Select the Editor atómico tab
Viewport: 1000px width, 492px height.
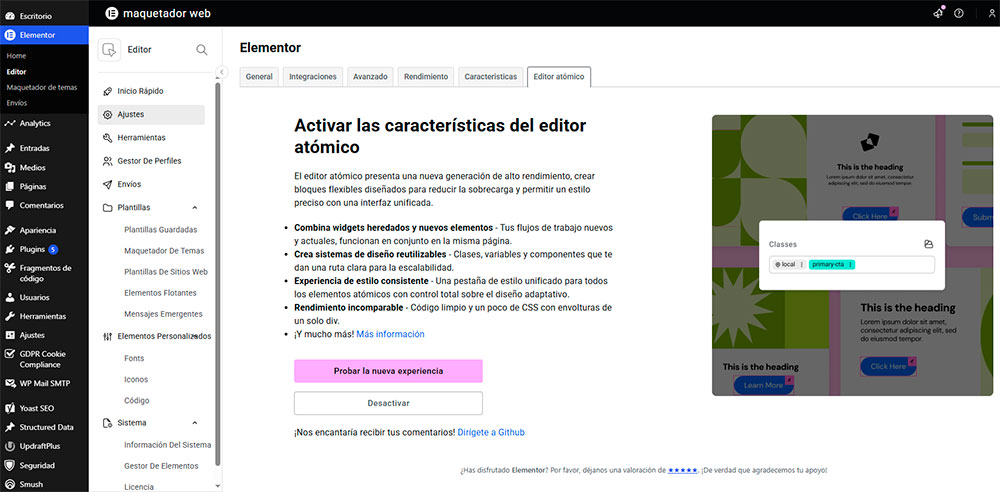pyautogui.click(x=559, y=77)
